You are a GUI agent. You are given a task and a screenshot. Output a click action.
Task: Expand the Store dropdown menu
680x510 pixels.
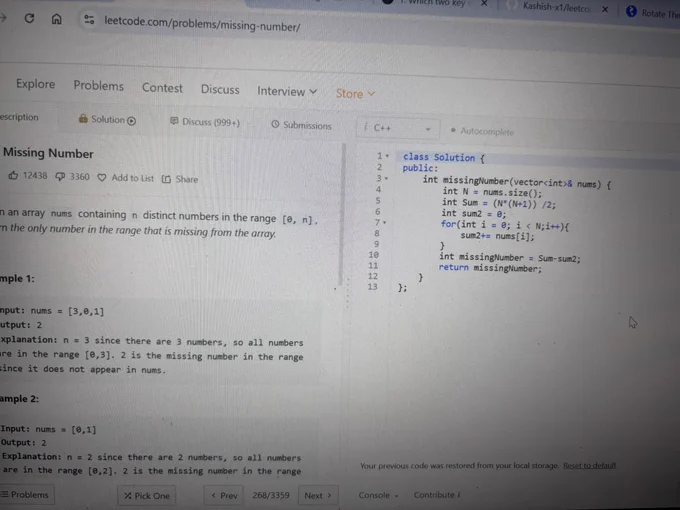point(355,93)
